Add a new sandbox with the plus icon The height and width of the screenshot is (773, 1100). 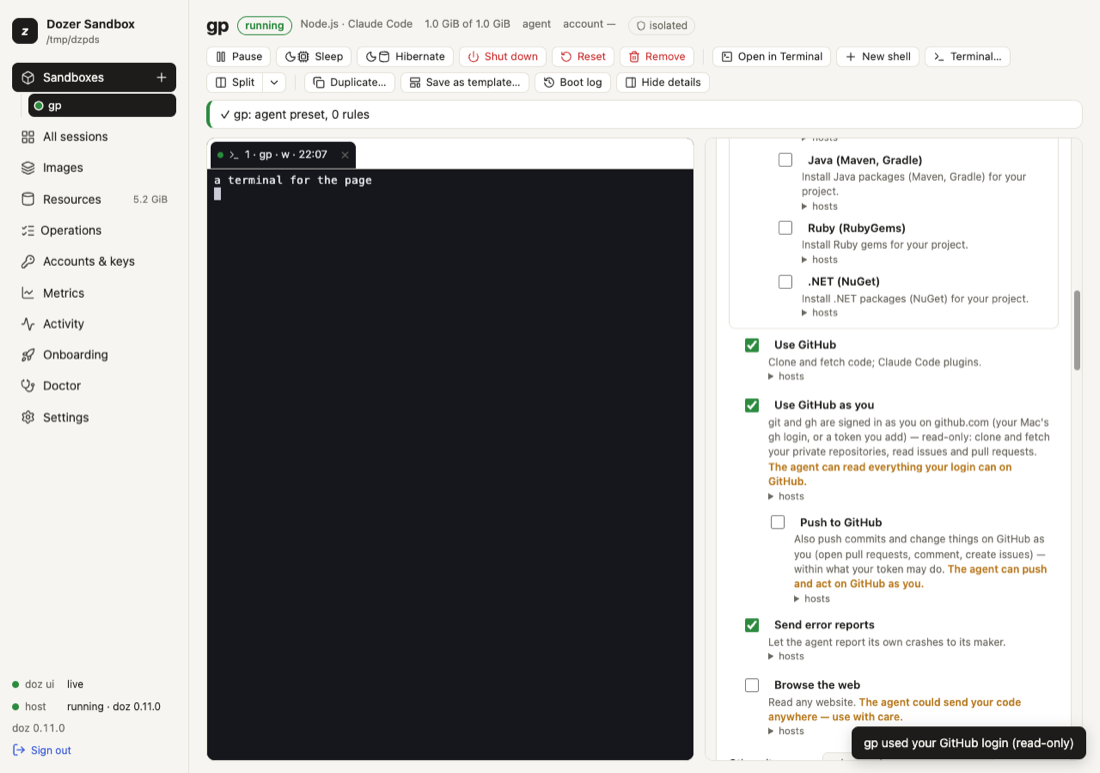161,77
